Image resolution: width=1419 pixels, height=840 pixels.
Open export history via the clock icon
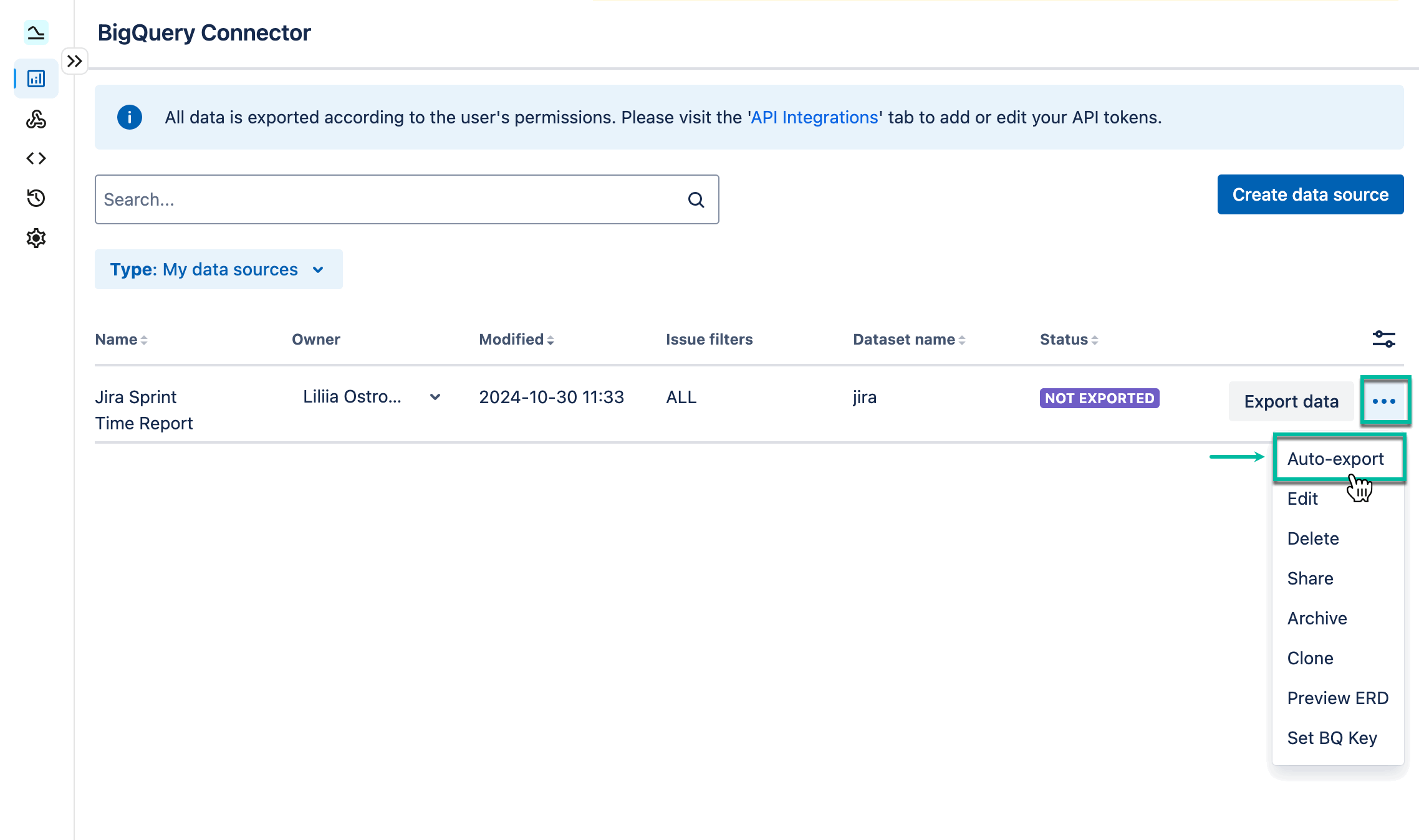pyautogui.click(x=36, y=198)
